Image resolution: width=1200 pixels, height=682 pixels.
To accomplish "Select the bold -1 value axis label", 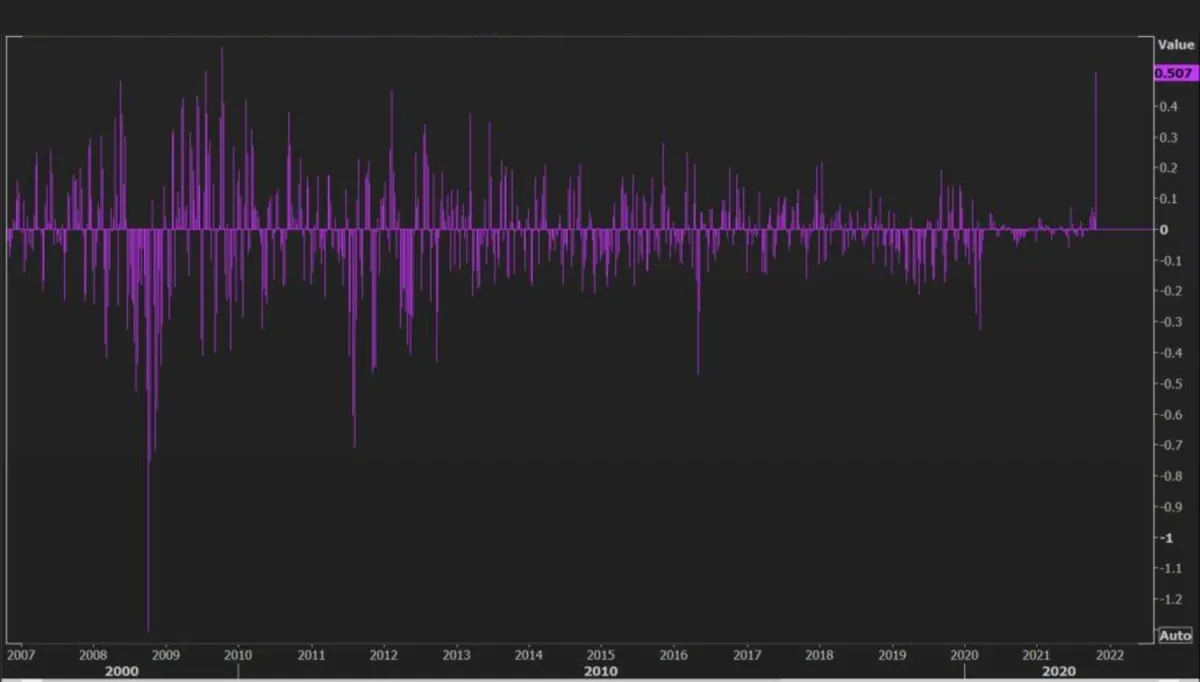I will coord(1164,537).
